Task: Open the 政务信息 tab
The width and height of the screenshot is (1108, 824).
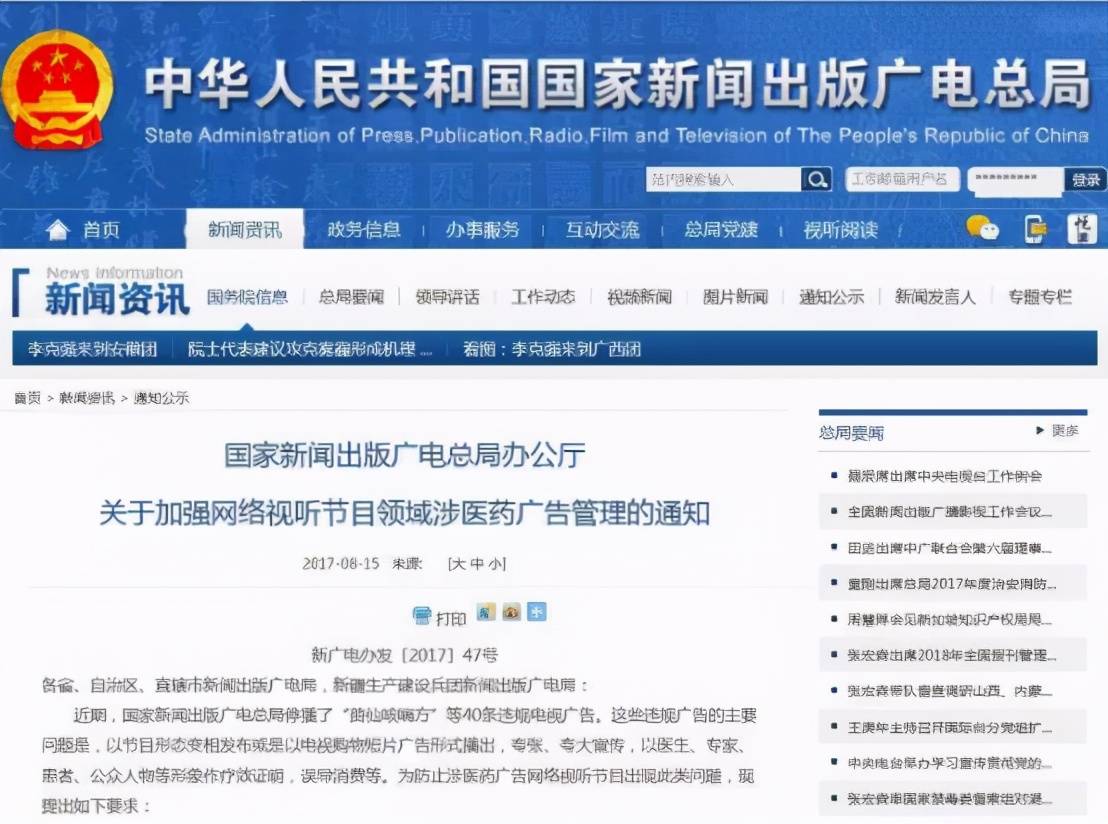Action: 363,230
